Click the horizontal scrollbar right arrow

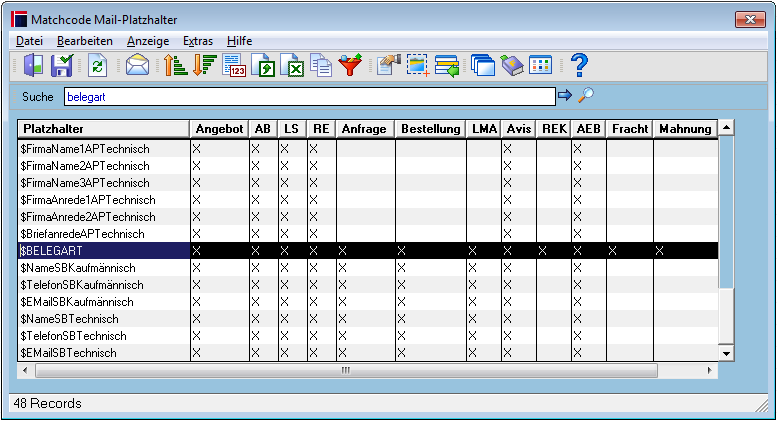710,370
